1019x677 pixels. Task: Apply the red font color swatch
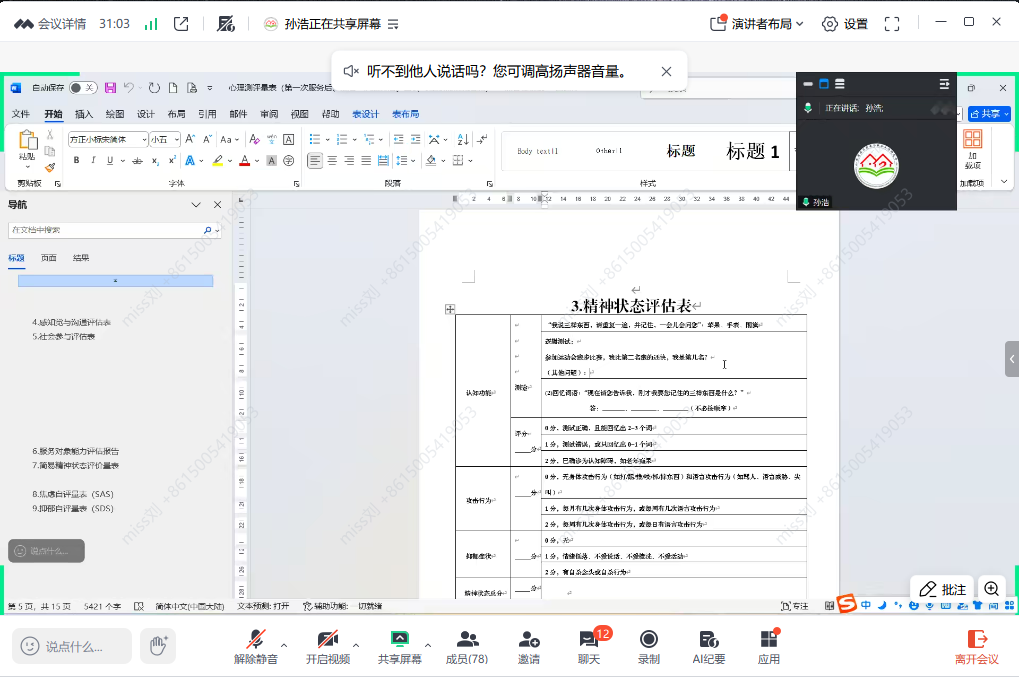244,161
